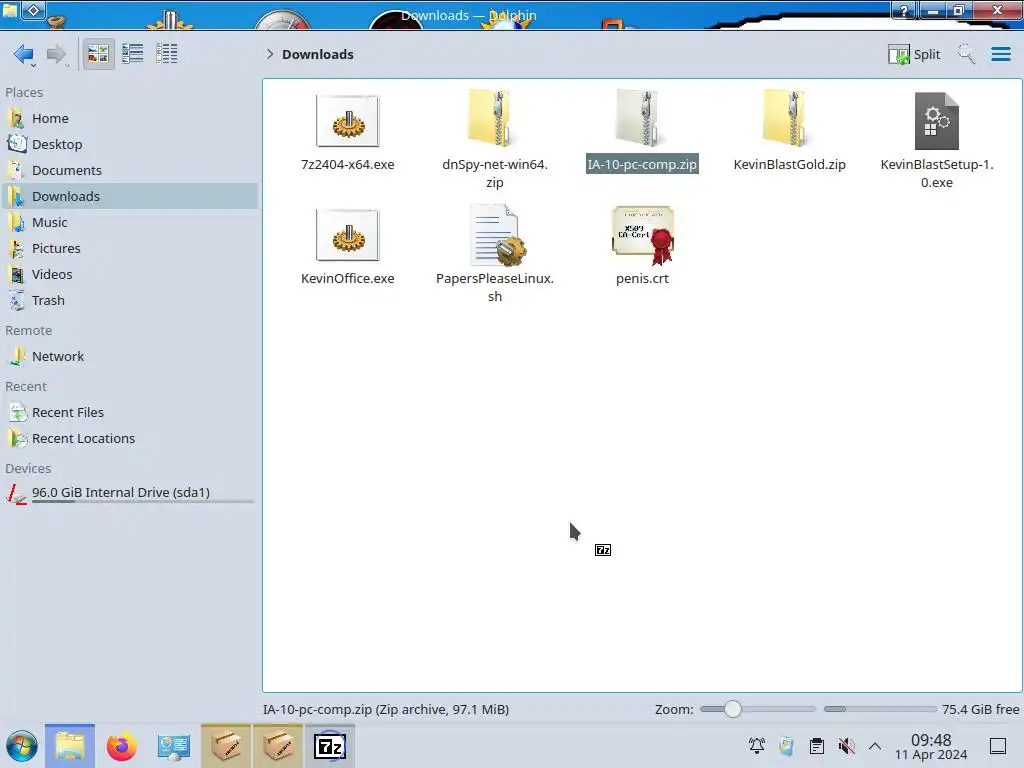The image size is (1024, 768).
Task: Select the KevinOffice.exe file icon
Action: pos(347,235)
